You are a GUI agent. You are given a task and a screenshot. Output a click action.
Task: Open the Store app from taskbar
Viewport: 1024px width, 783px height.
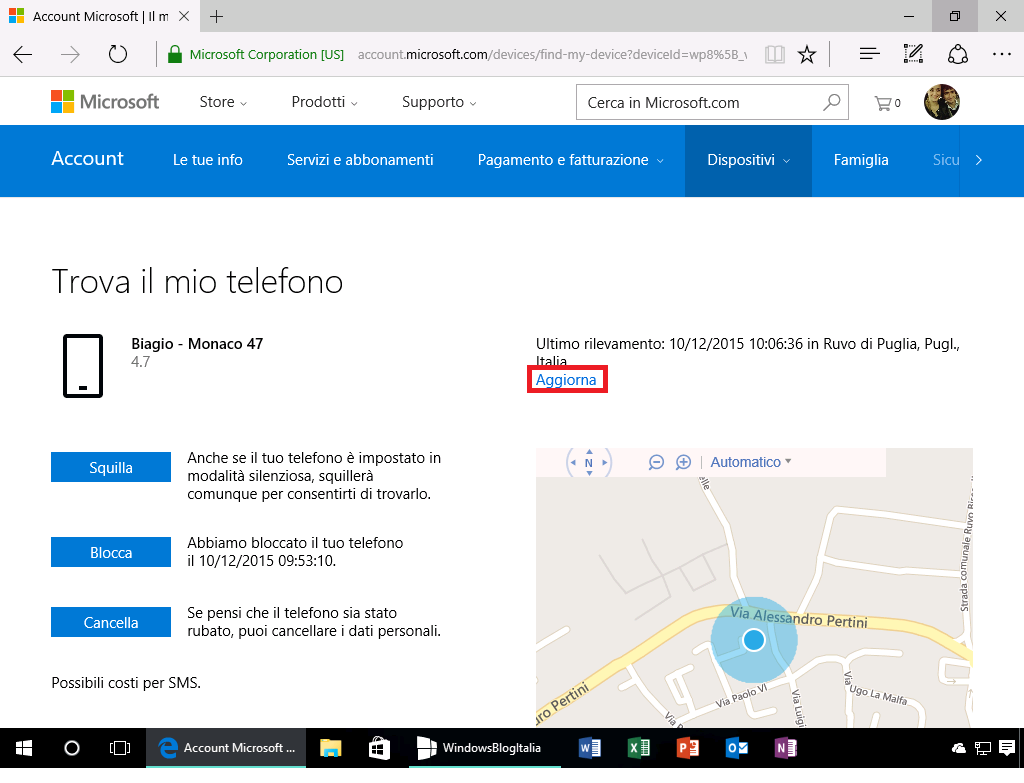click(x=379, y=748)
